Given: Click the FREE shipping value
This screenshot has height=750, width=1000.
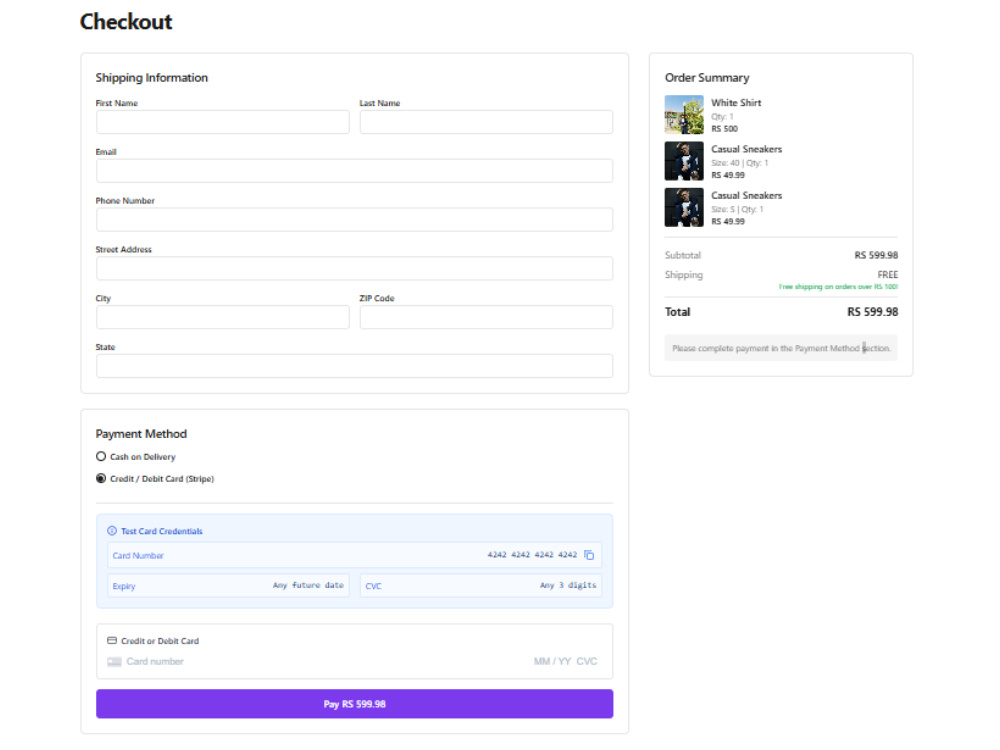Looking at the screenshot, I should pos(888,275).
